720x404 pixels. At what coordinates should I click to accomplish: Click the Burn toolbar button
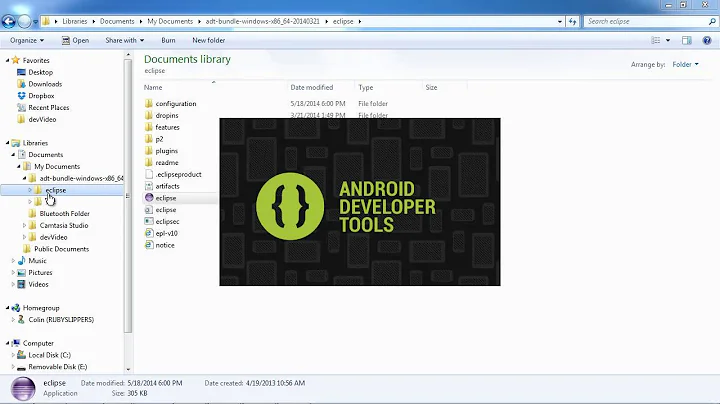(168, 40)
